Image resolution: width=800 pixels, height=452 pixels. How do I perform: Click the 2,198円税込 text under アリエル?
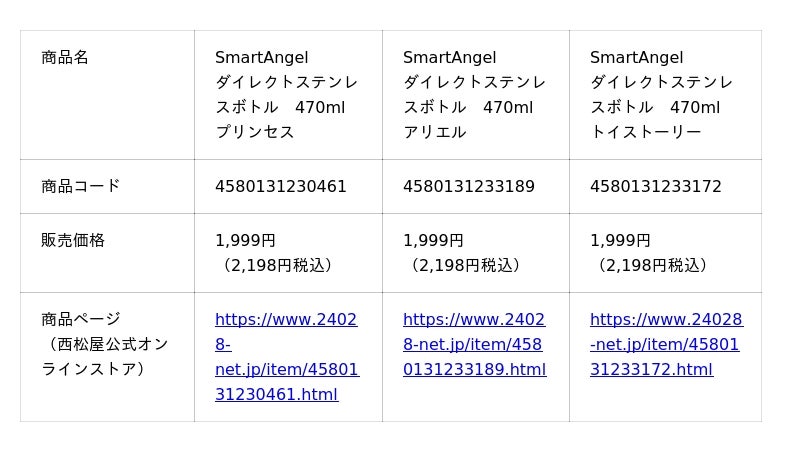(464, 265)
